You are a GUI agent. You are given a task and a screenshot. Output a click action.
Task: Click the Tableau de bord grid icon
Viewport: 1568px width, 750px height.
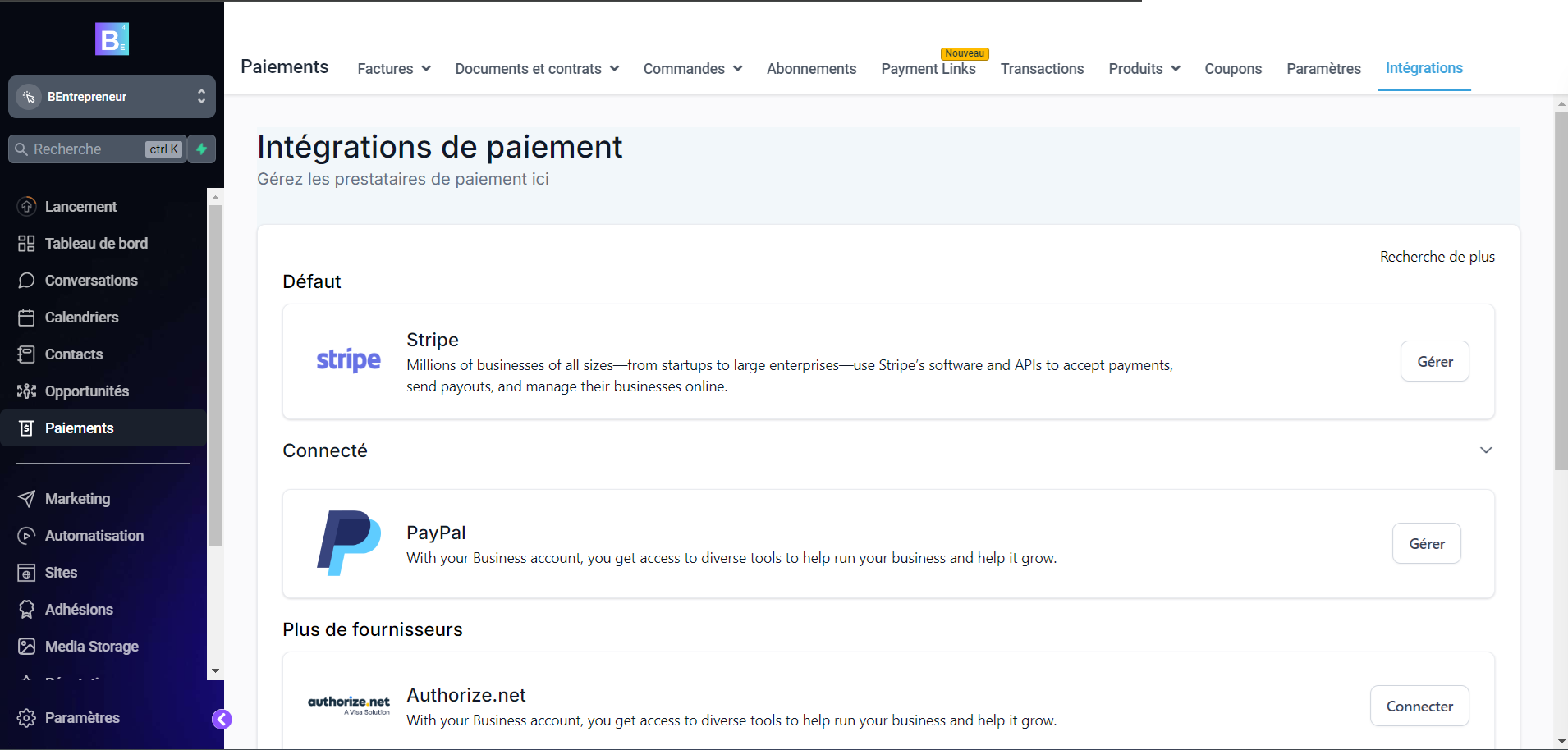26,244
